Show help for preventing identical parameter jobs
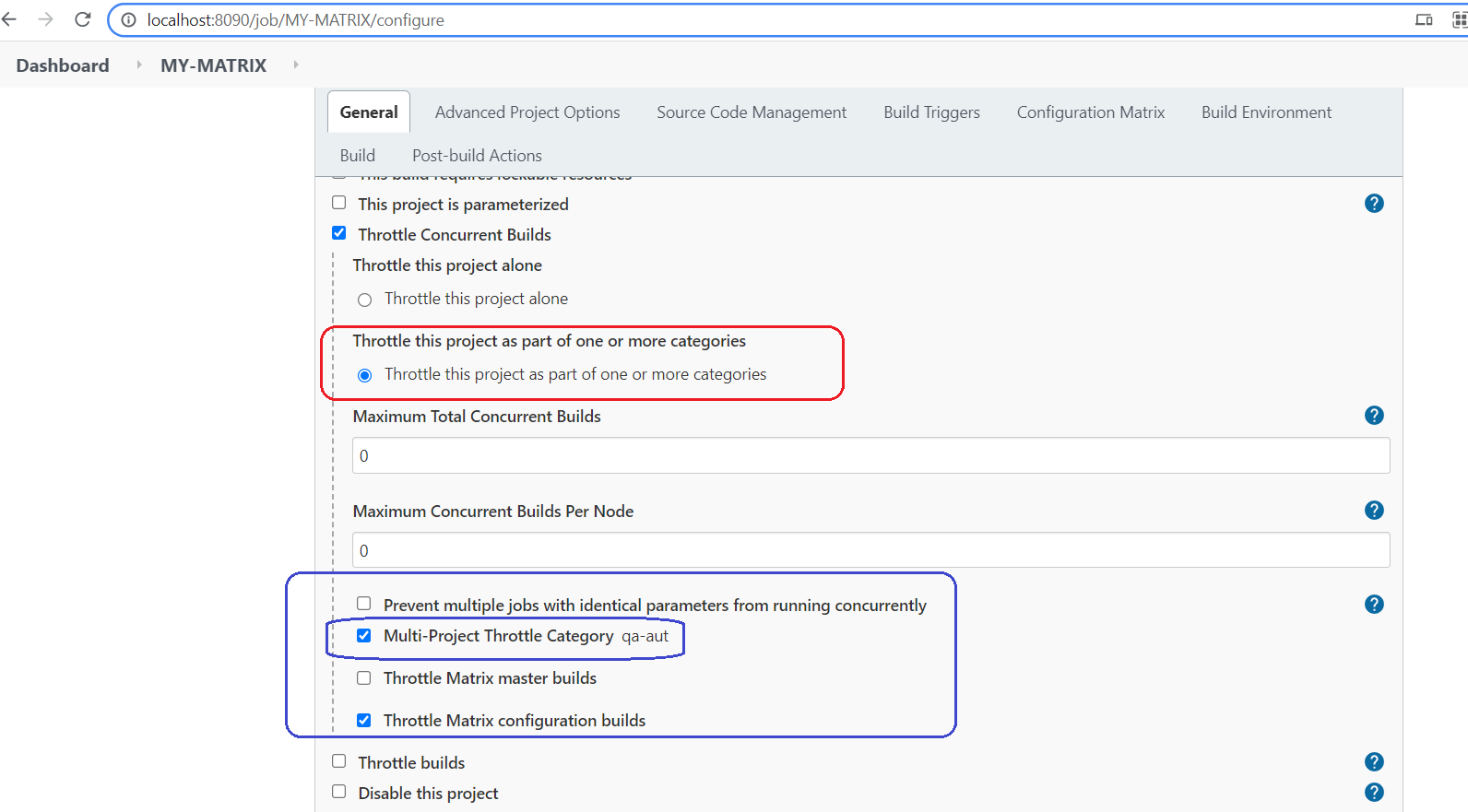The height and width of the screenshot is (812, 1468). (x=1373, y=605)
